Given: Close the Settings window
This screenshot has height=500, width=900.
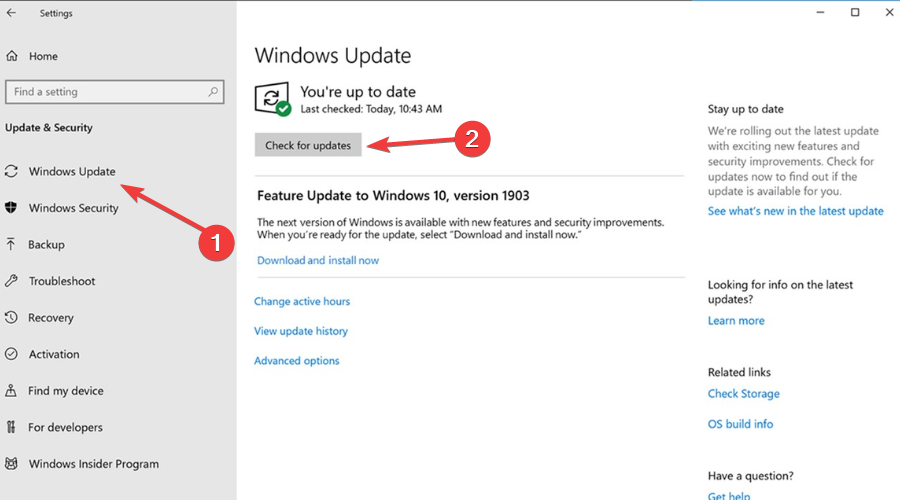Looking at the screenshot, I should (889, 13).
